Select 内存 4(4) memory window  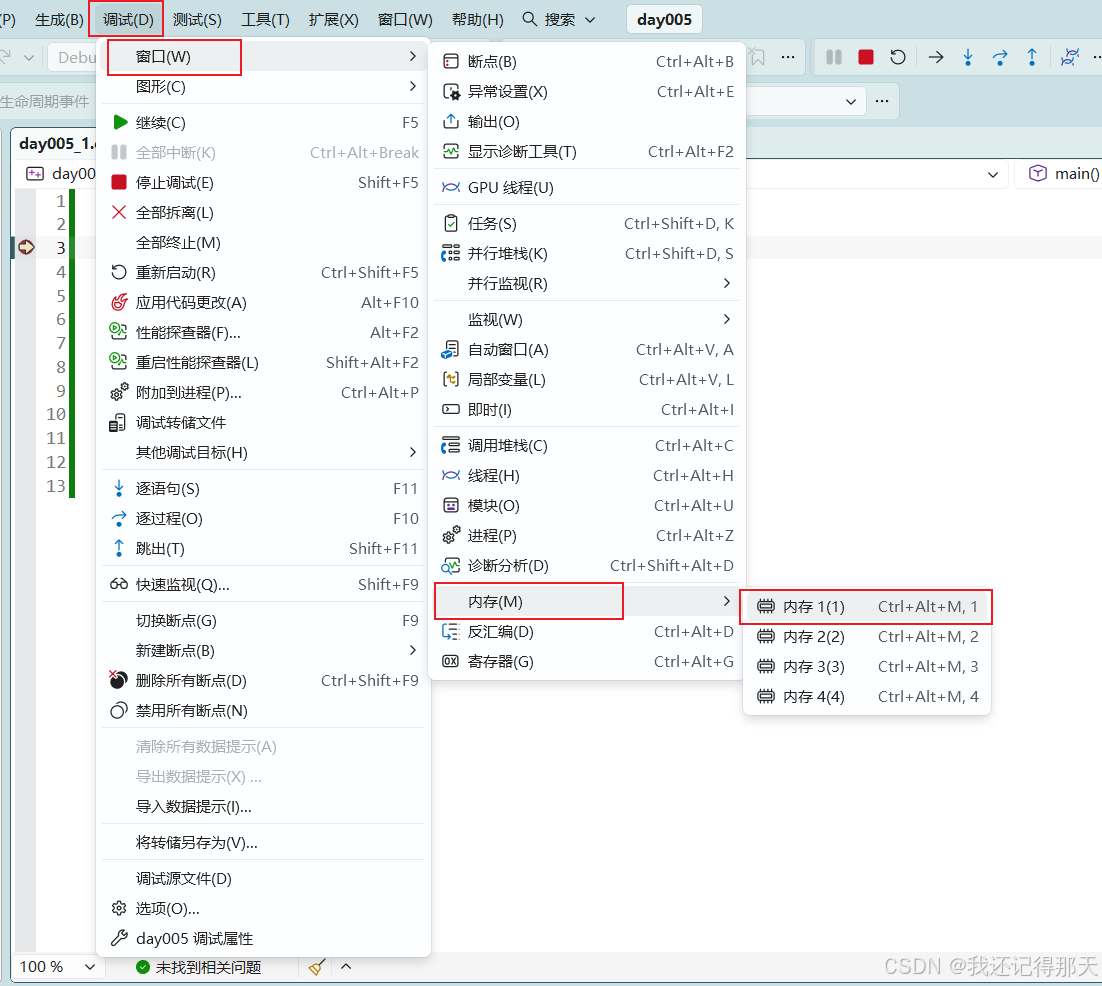pos(867,696)
